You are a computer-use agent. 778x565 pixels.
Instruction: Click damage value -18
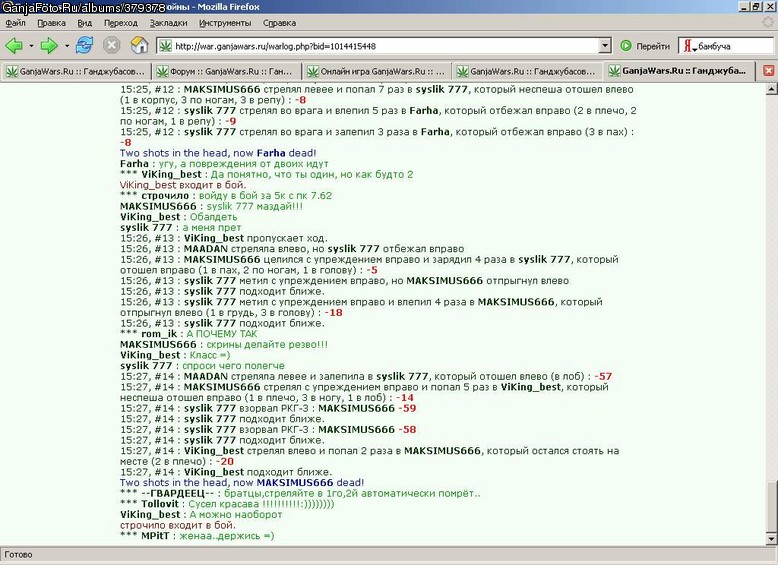tap(333, 313)
